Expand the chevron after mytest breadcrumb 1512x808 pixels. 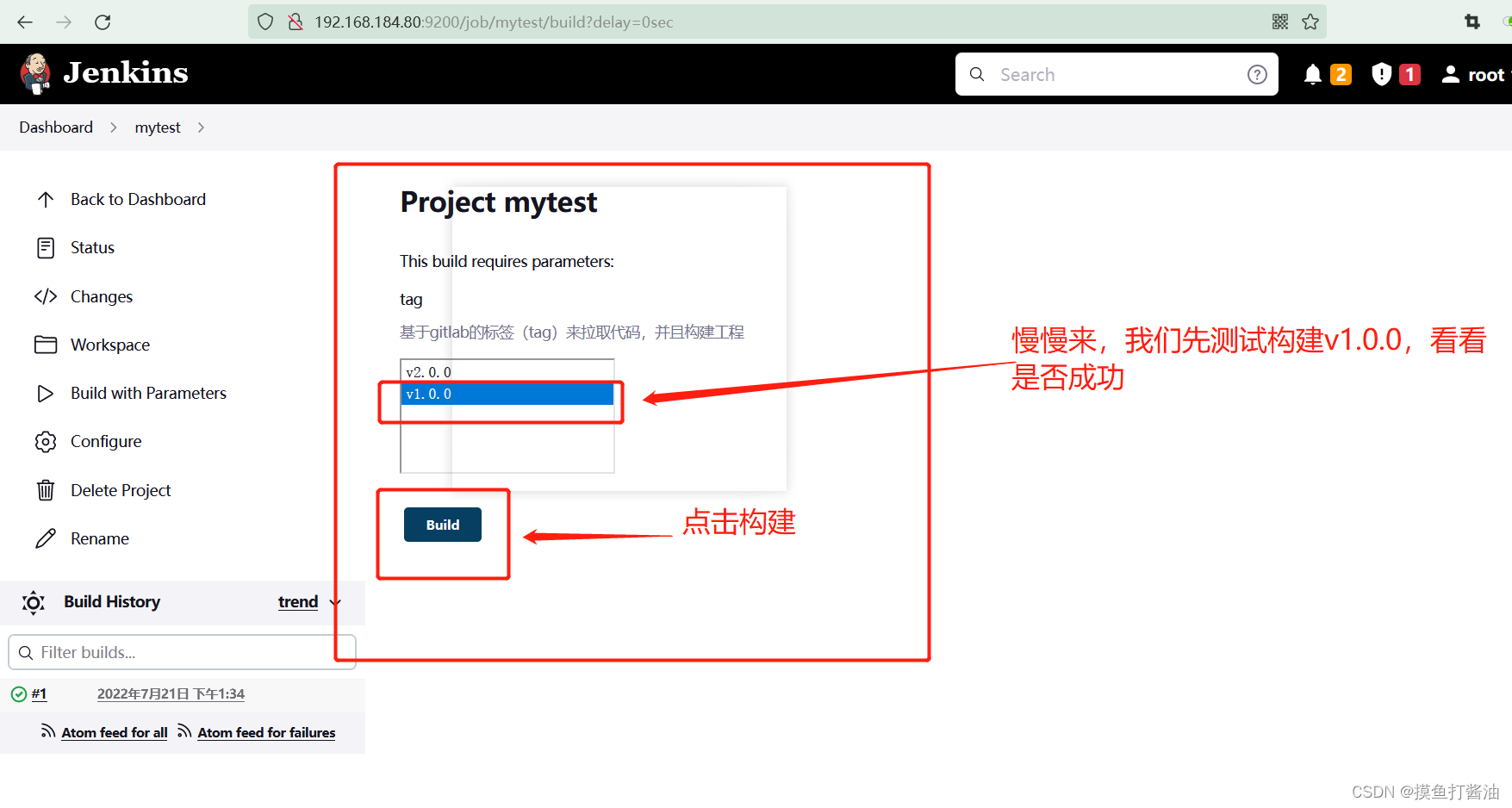[x=201, y=127]
